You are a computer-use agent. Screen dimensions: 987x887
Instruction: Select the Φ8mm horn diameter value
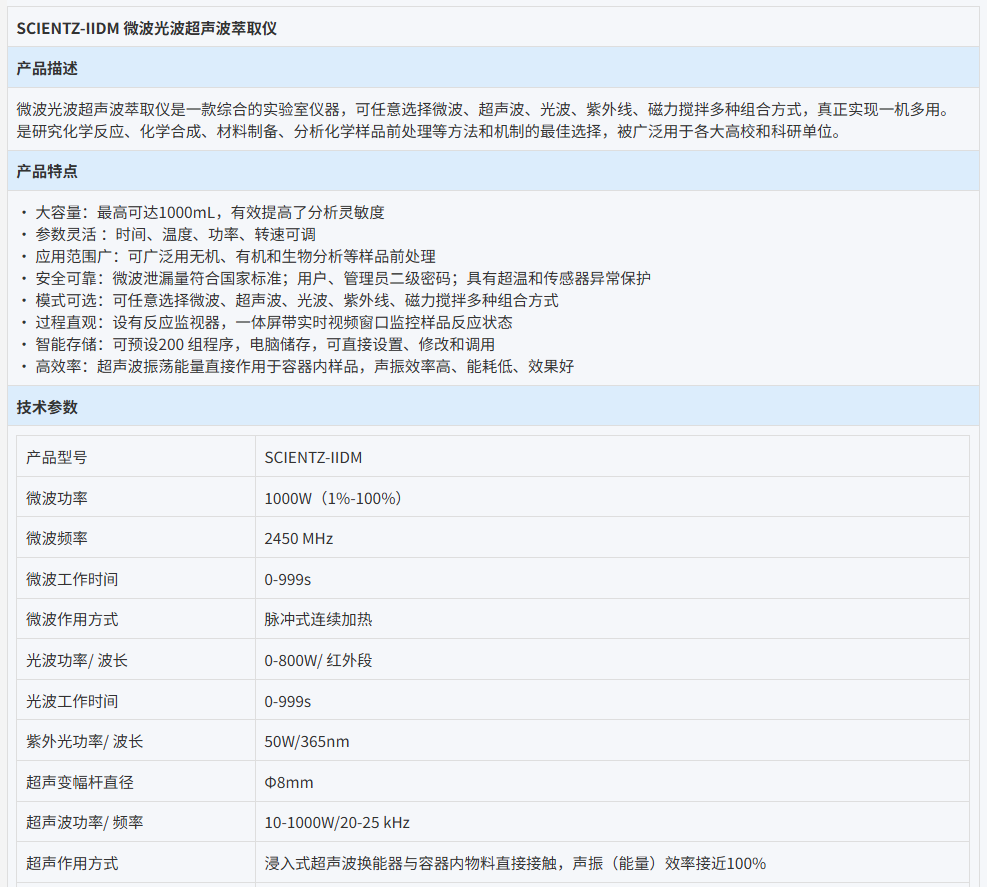coord(288,782)
